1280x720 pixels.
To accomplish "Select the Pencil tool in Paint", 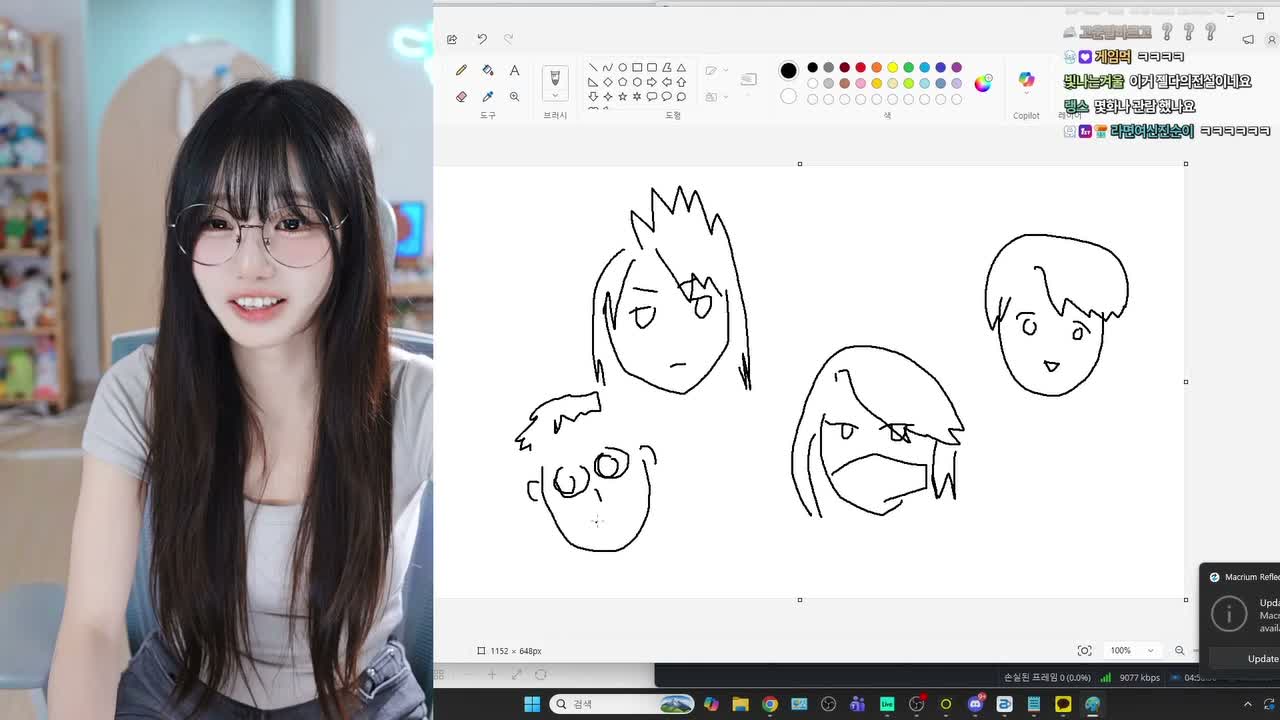I will 461,70.
